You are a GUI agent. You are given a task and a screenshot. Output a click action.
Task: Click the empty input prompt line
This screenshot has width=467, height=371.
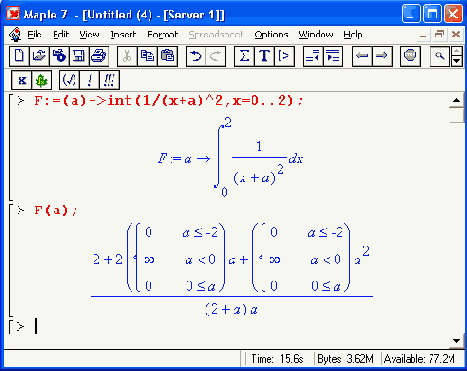click(233, 326)
